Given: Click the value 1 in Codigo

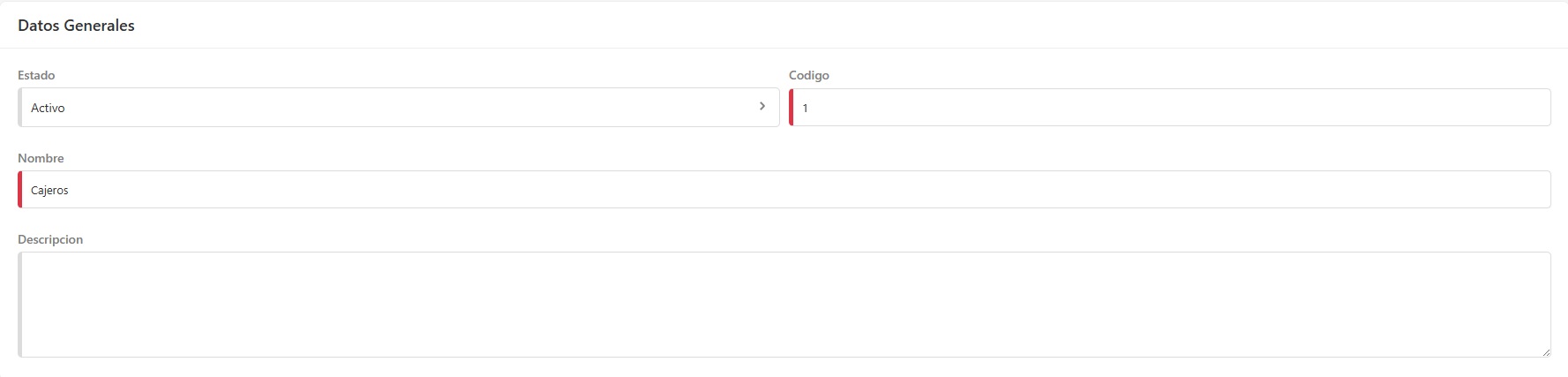Looking at the screenshot, I should [x=805, y=109].
